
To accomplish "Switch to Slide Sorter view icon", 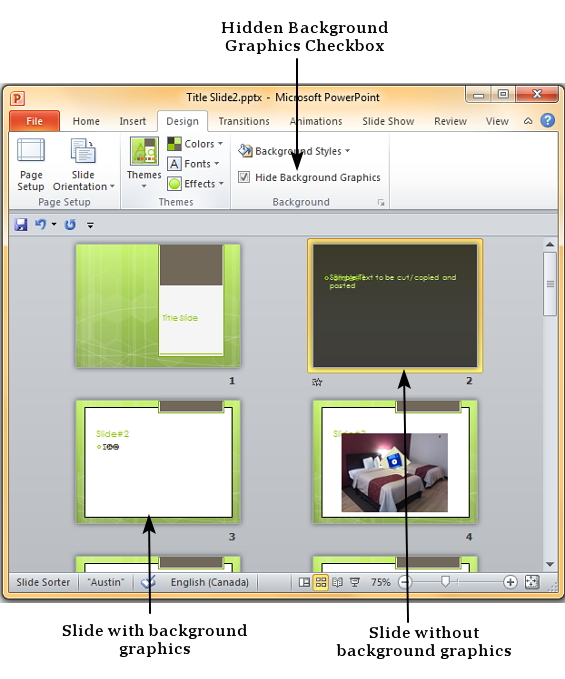I will pyautogui.click(x=321, y=582).
